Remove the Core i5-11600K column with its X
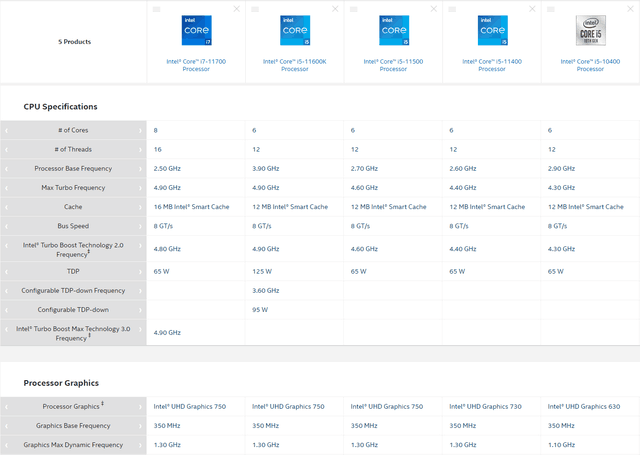The width and height of the screenshot is (640, 455). click(x=335, y=9)
